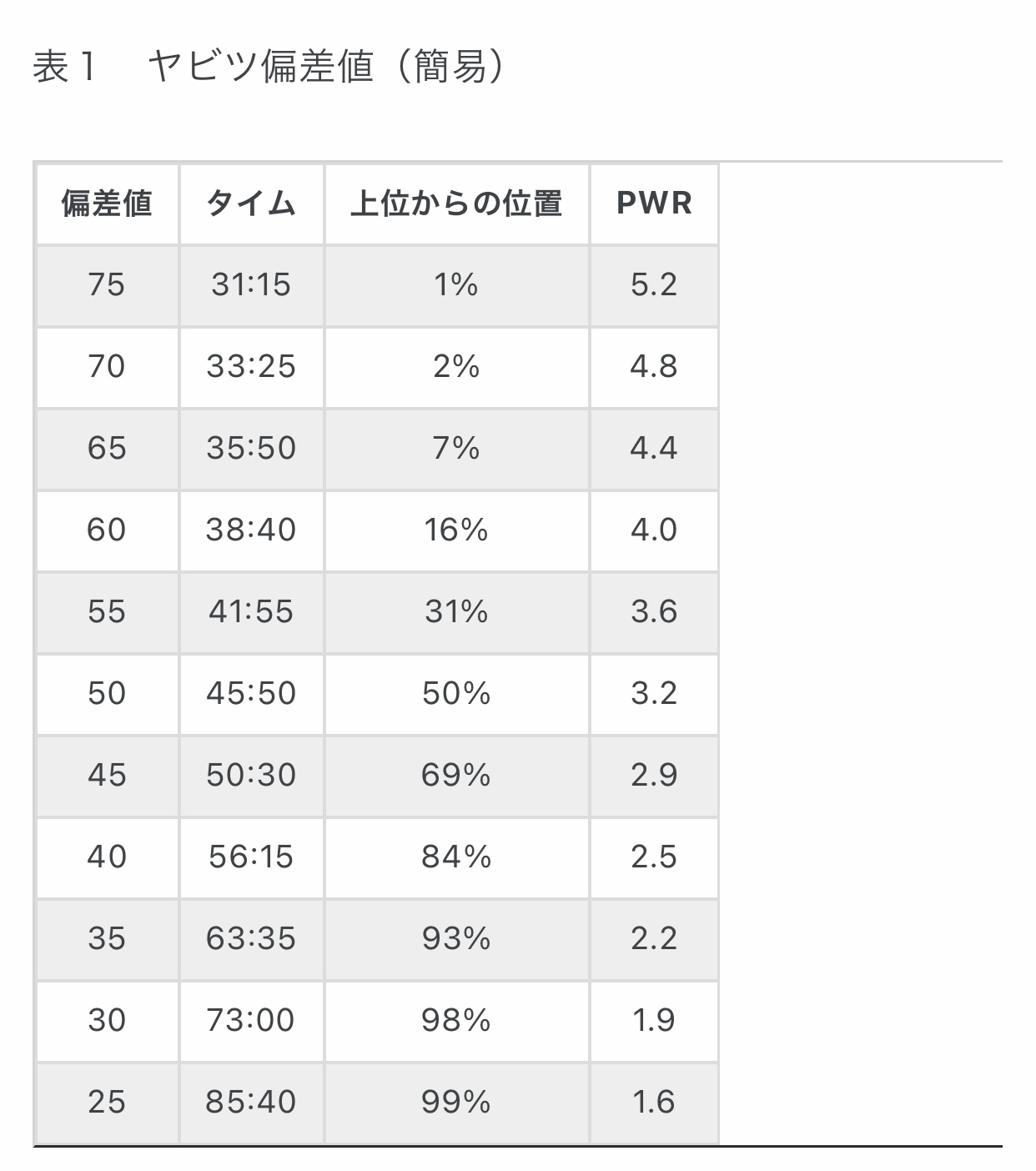Click the 73:00 time cell
The width and height of the screenshot is (1036, 1171).
tap(251, 1021)
